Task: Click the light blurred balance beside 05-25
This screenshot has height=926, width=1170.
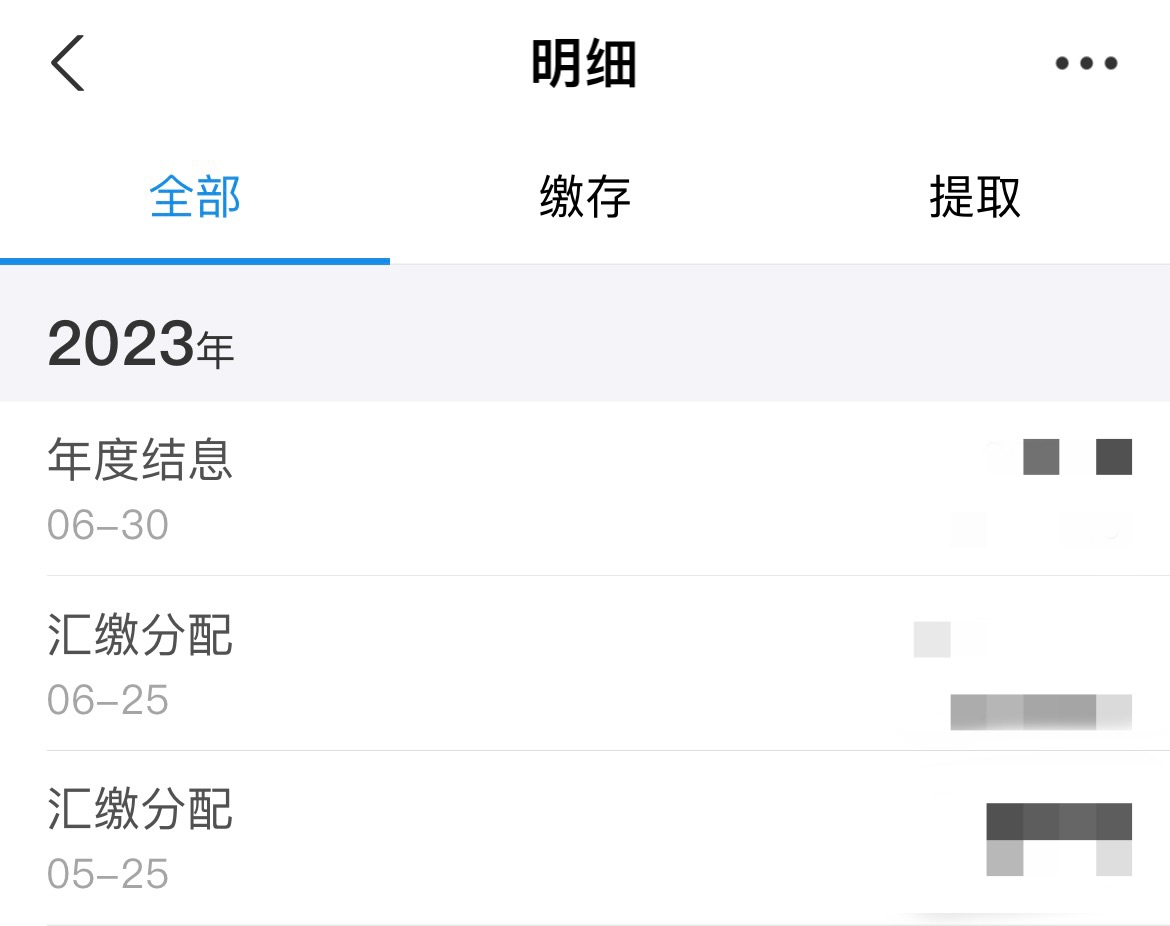Action: click(1059, 858)
